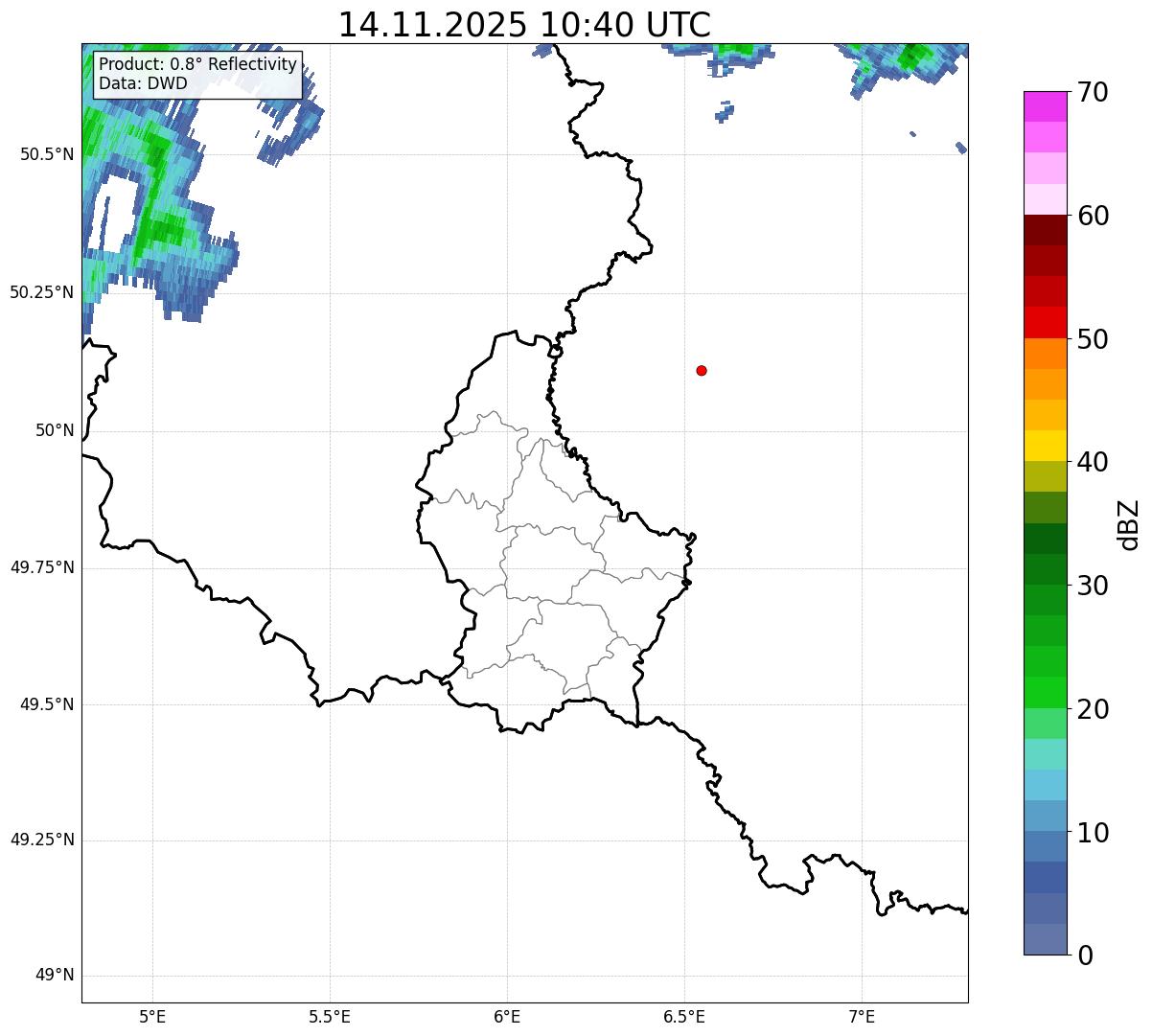
Task: Click the 49.75°N latitude label
Action: point(41,567)
